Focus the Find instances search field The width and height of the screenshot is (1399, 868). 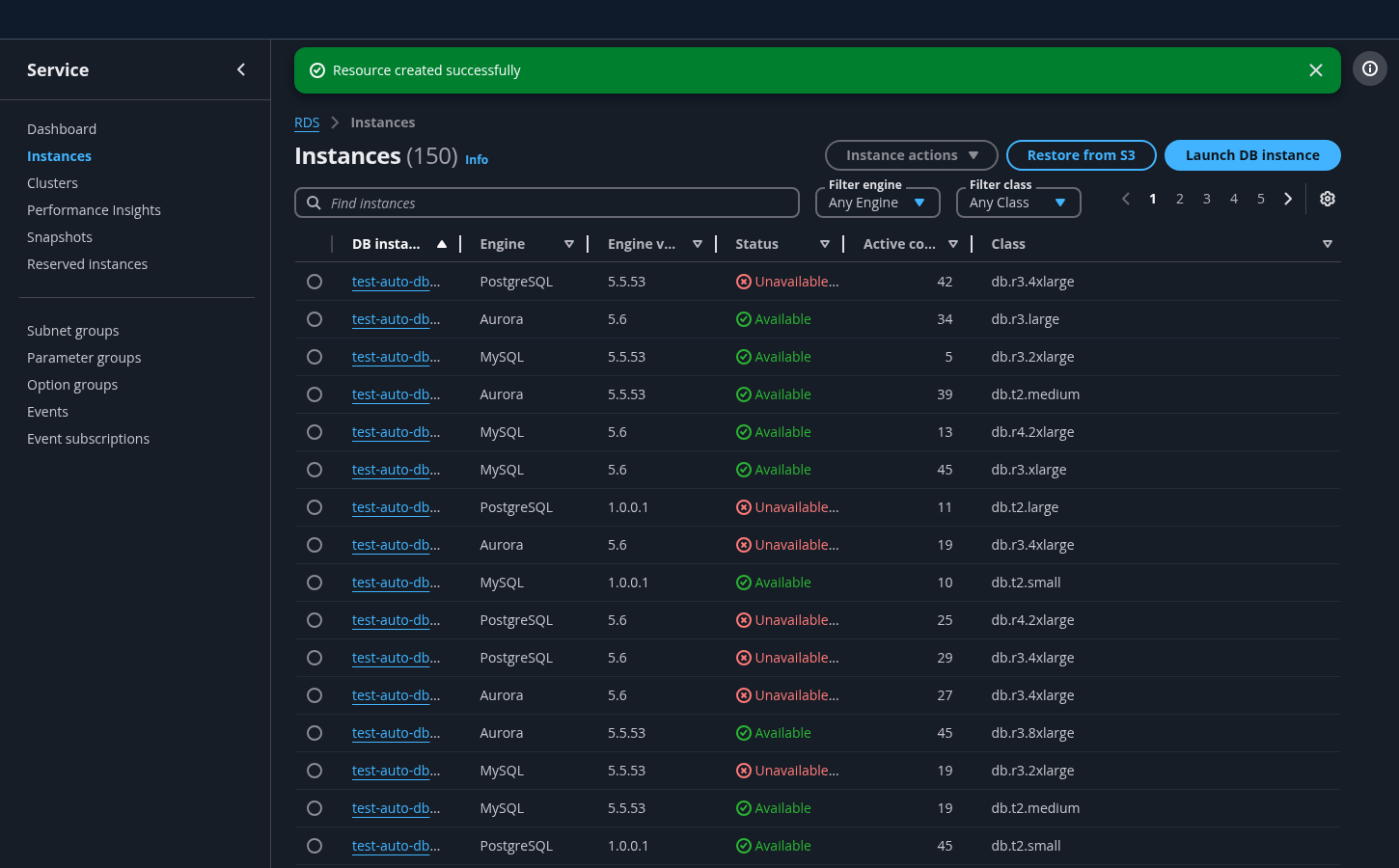(x=547, y=203)
